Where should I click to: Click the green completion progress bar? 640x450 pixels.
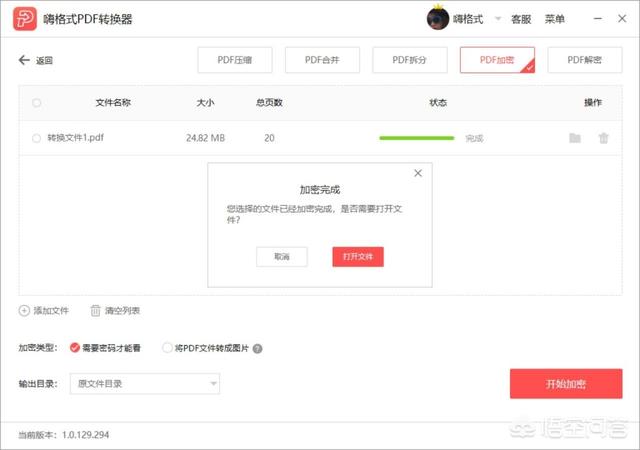point(416,138)
